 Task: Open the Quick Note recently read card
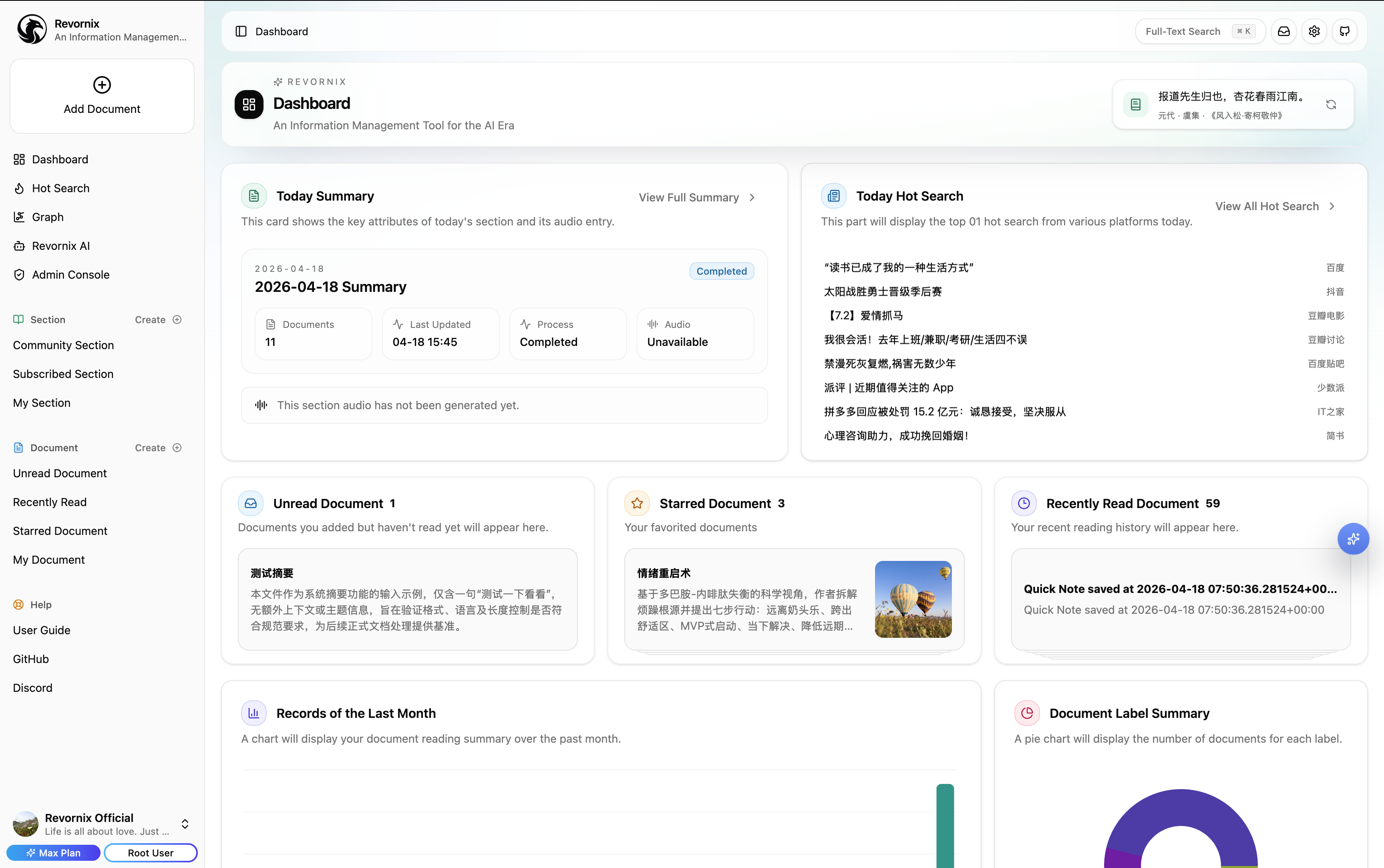click(x=1181, y=599)
